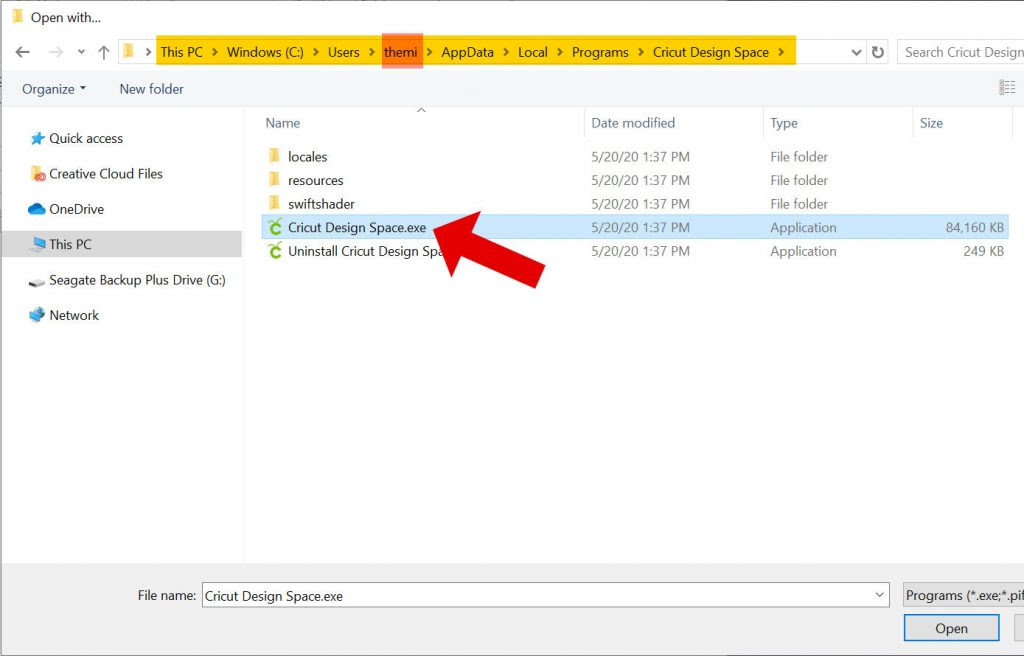The width and height of the screenshot is (1024, 656).
Task: Sort by Size column header
Action: tap(931, 123)
